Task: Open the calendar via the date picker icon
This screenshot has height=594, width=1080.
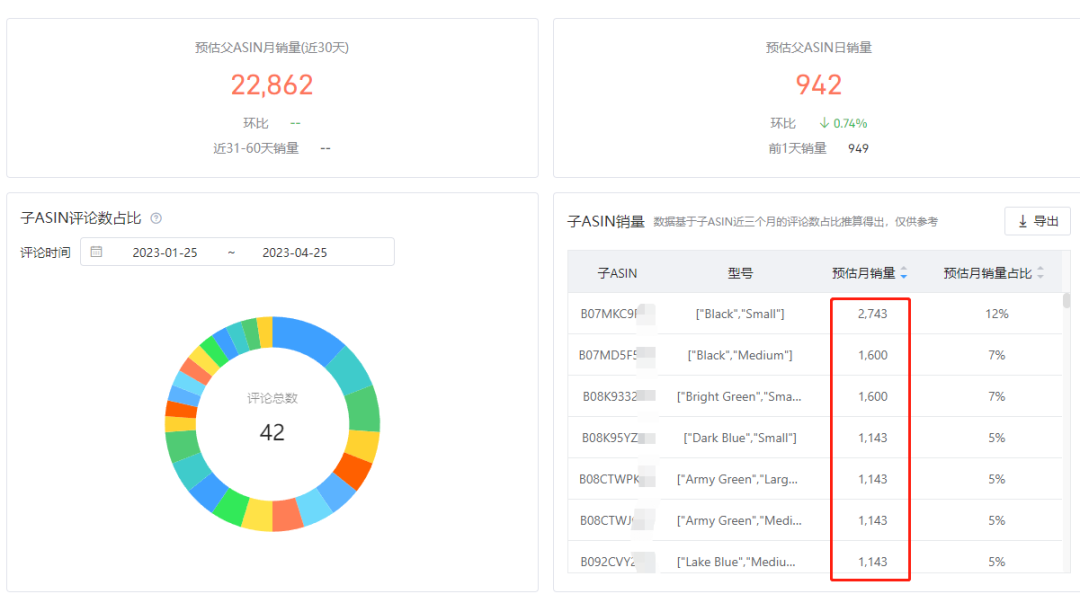Action: pyautogui.click(x=97, y=251)
